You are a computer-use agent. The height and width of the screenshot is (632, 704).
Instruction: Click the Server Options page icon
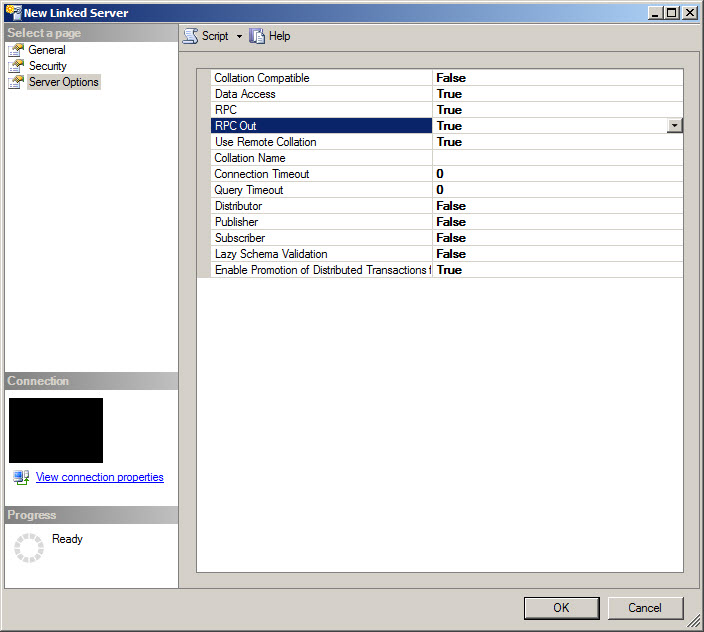point(16,83)
